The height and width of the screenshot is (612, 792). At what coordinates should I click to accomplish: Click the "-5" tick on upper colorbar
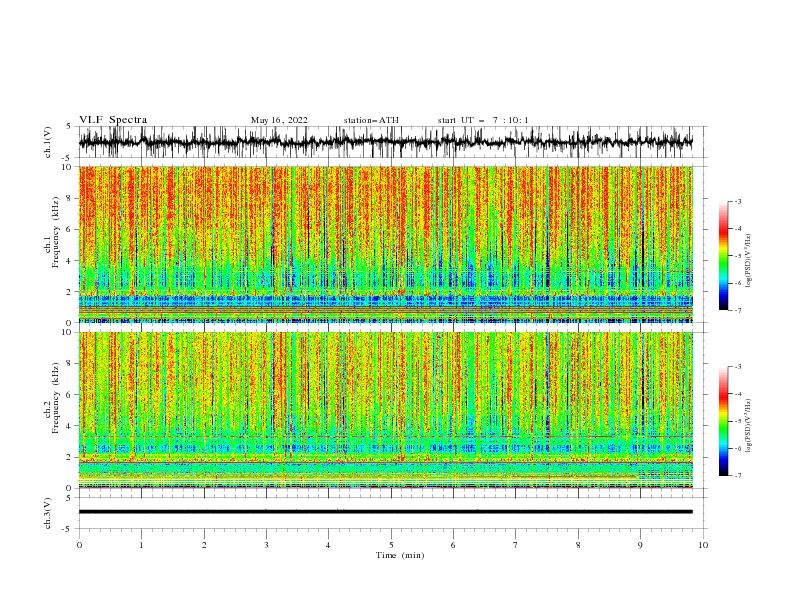coord(737,256)
